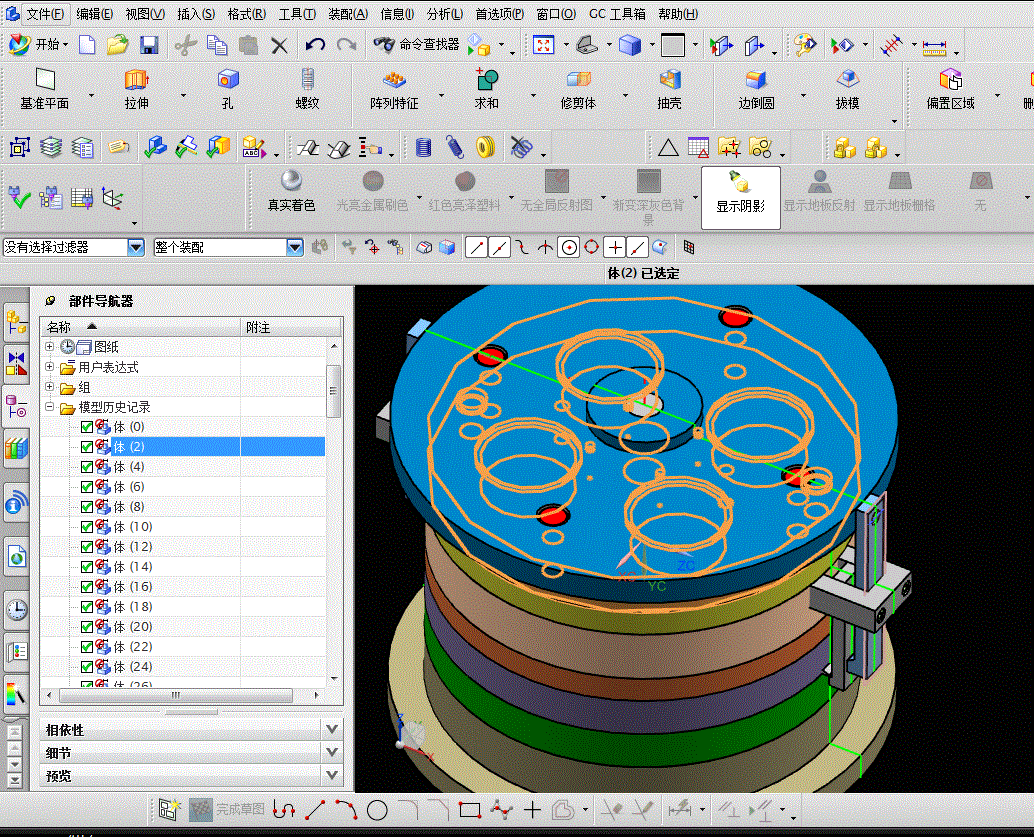Disable the 体 (20) checkbox
This screenshot has height=837, width=1034.
point(87,627)
